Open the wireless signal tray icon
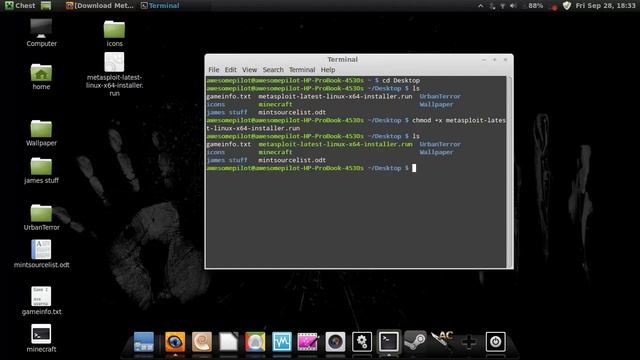The height and width of the screenshot is (360, 640). 503,6
